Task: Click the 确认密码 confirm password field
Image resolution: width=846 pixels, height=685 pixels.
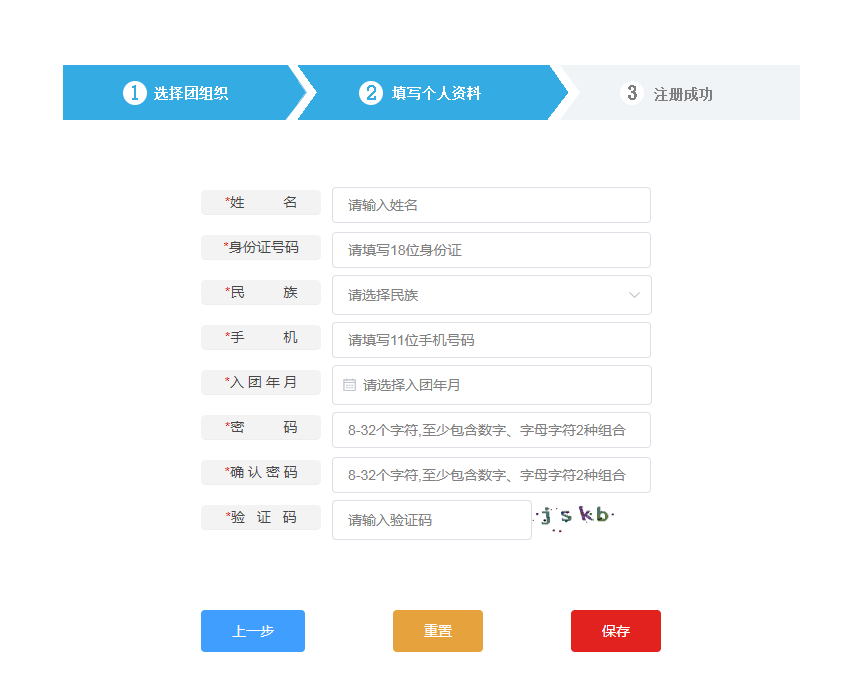Action: 491,475
